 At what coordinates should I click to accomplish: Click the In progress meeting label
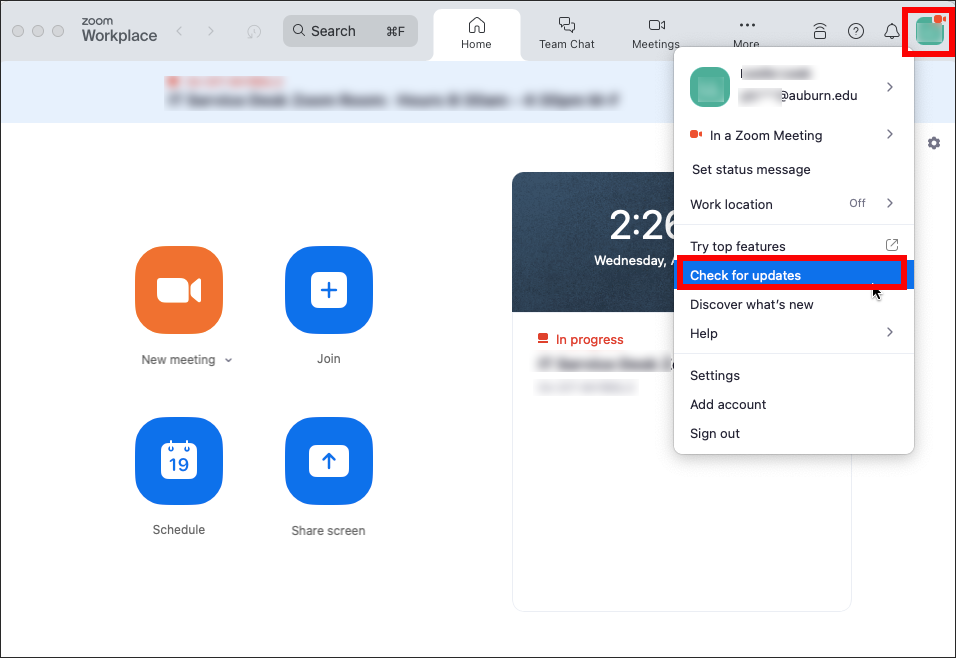pyautogui.click(x=590, y=340)
